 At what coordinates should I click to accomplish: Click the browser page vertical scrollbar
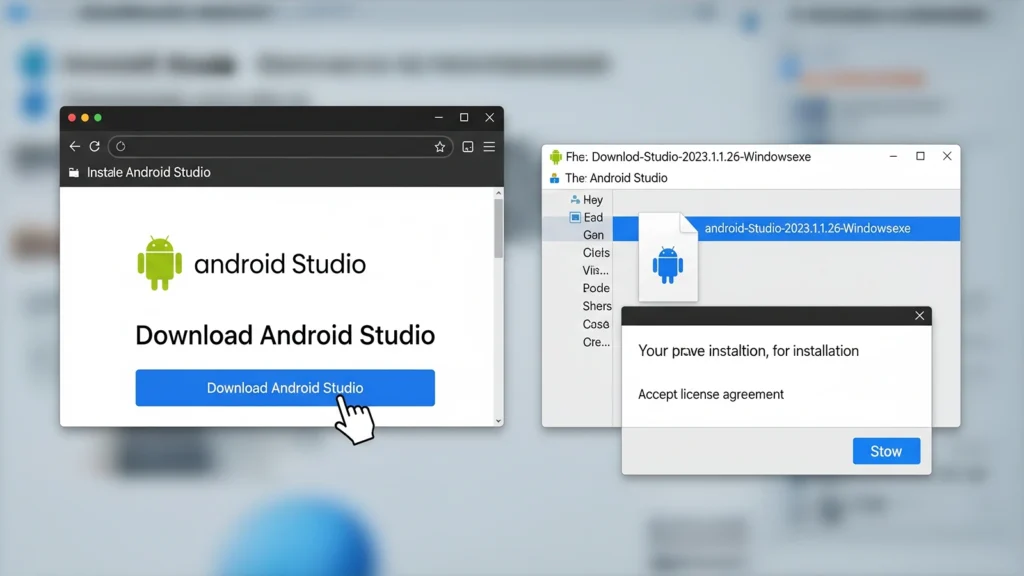pos(498,230)
